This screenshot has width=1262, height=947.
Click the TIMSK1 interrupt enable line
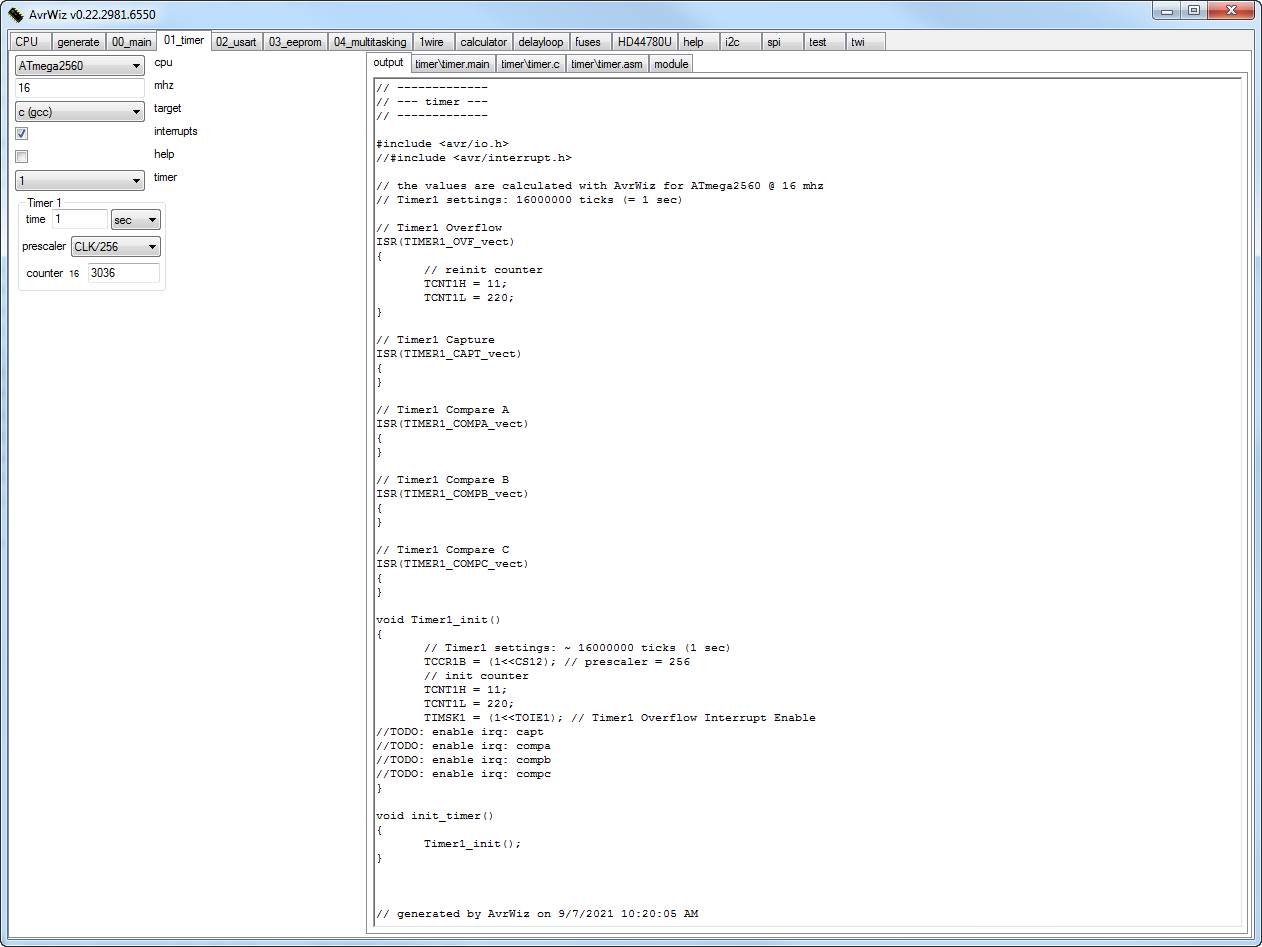tap(620, 718)
